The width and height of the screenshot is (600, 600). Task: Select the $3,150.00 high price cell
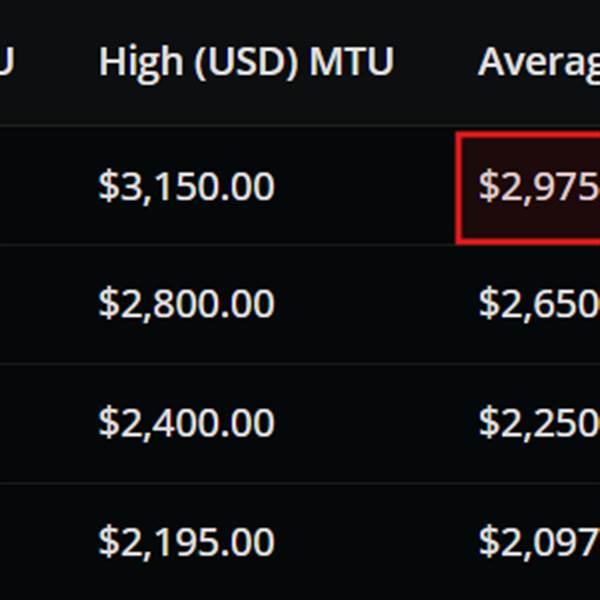coord(186,186)
